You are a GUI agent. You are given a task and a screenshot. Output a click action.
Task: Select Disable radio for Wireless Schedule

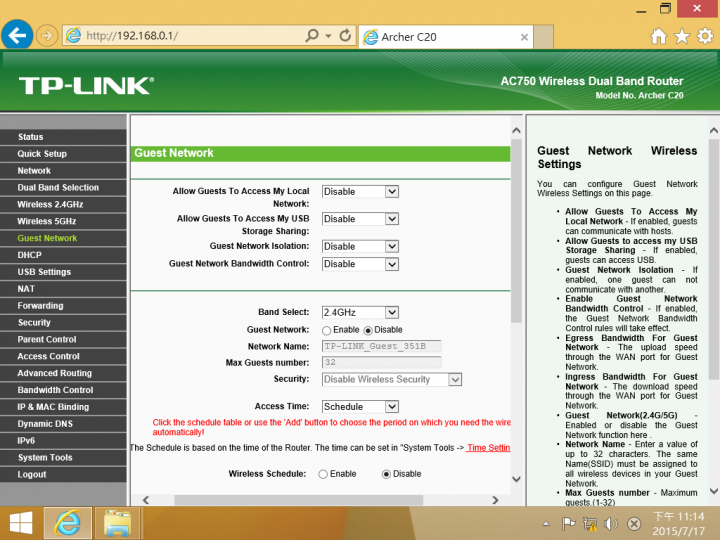(x=386, y=474)
